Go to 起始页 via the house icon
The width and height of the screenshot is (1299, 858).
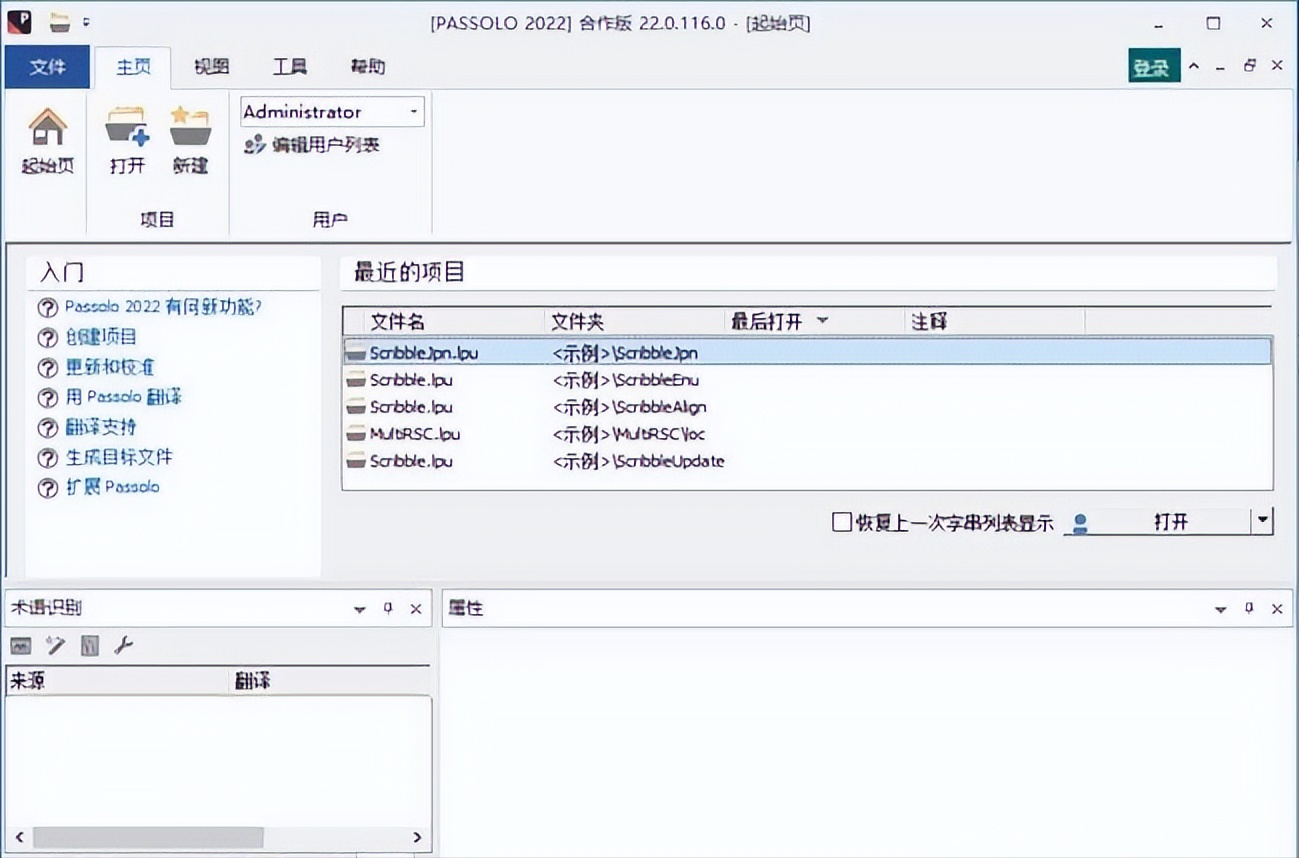(x=47, y=129)
